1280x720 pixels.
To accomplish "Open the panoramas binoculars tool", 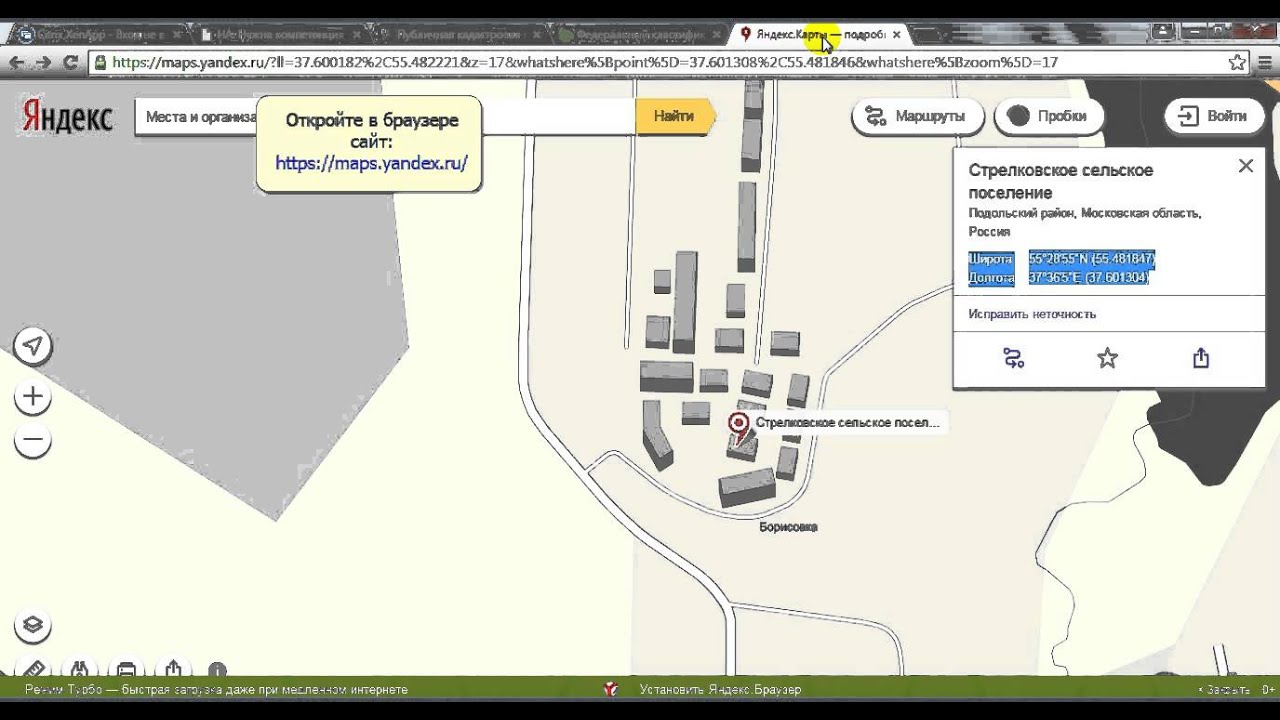I will click(80, 669).
